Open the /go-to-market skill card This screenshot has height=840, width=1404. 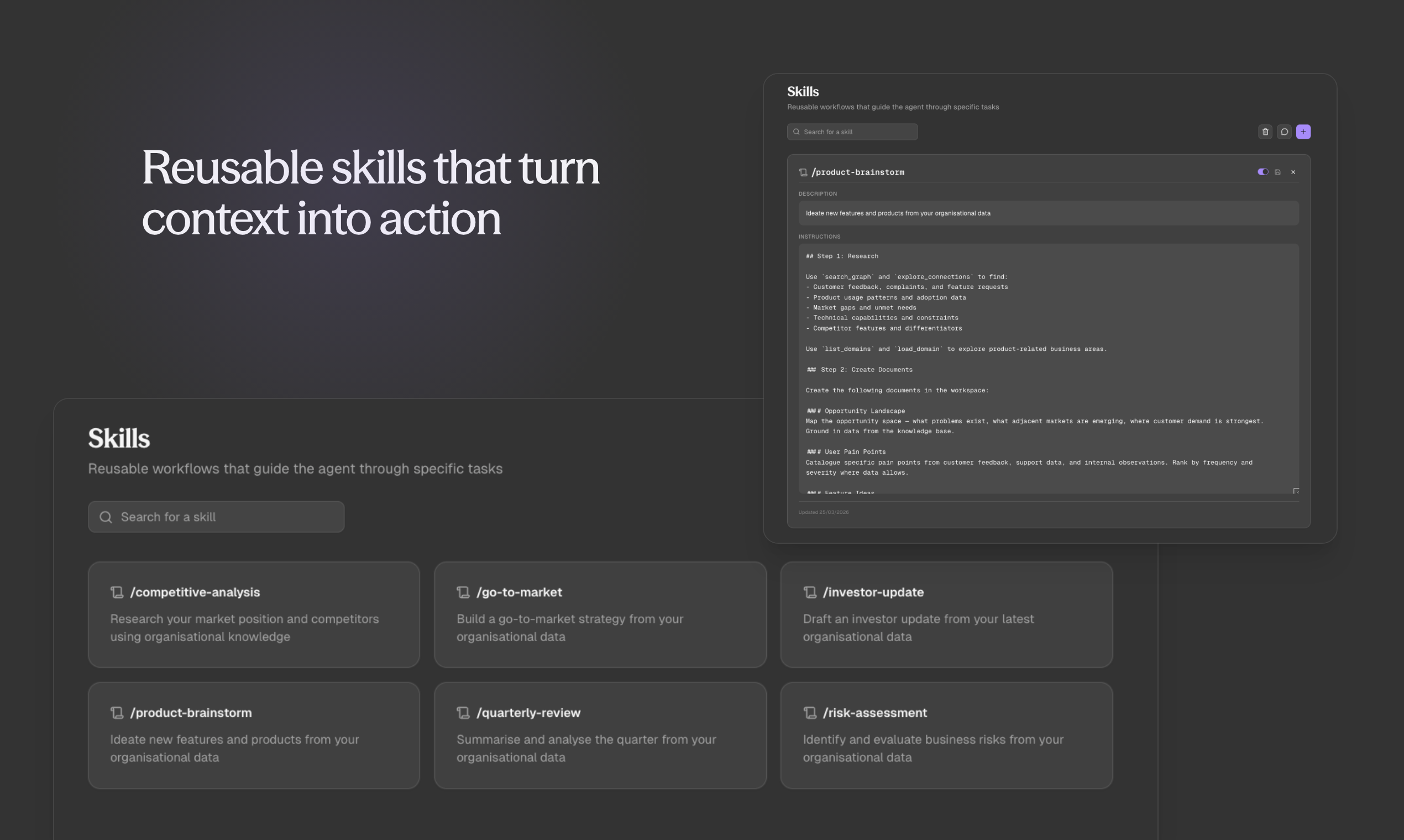600,614
